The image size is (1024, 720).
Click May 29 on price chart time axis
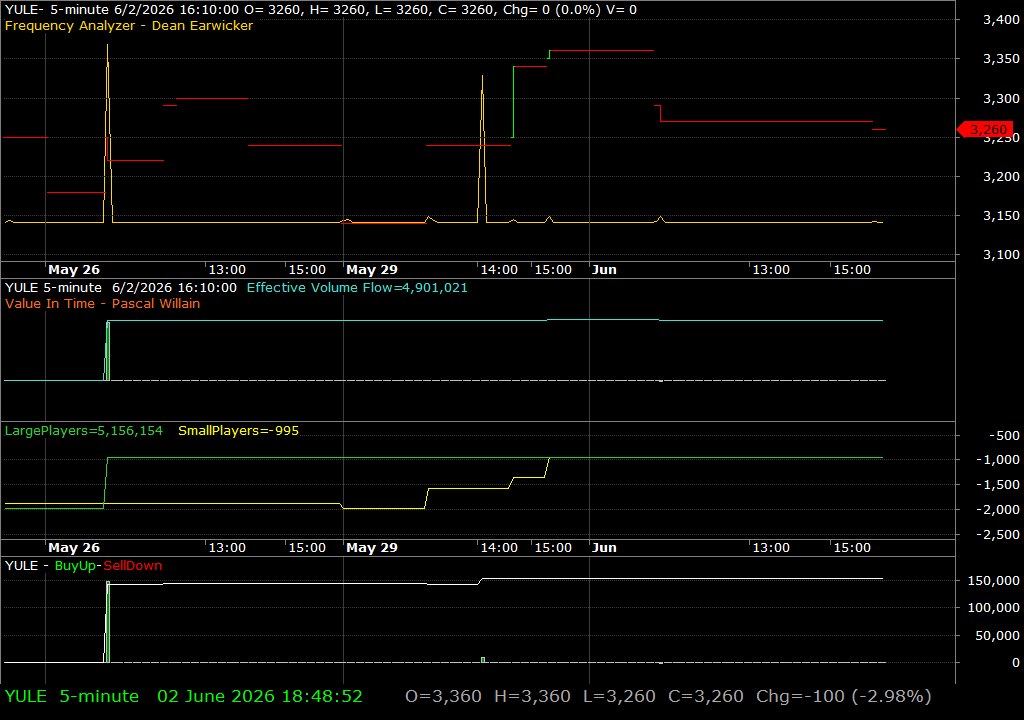[x=372, y=269]
